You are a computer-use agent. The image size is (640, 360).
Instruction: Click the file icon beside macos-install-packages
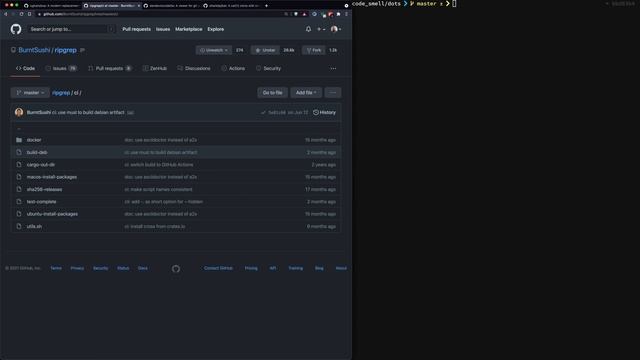(x=19, y=177)
